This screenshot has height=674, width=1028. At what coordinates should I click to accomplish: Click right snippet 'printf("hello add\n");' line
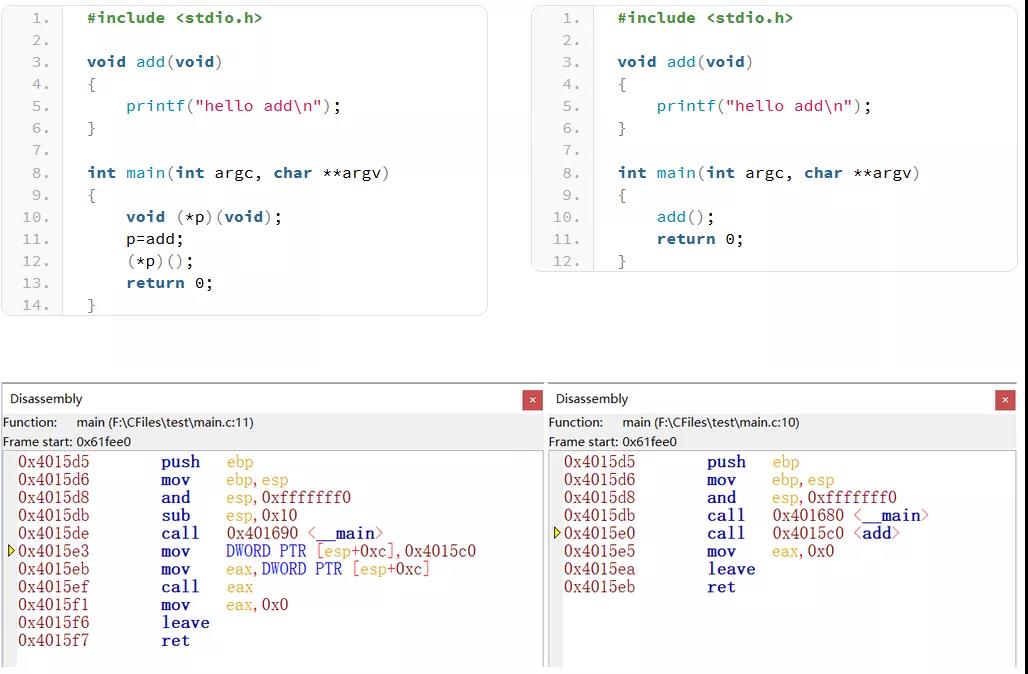[764, 106]
